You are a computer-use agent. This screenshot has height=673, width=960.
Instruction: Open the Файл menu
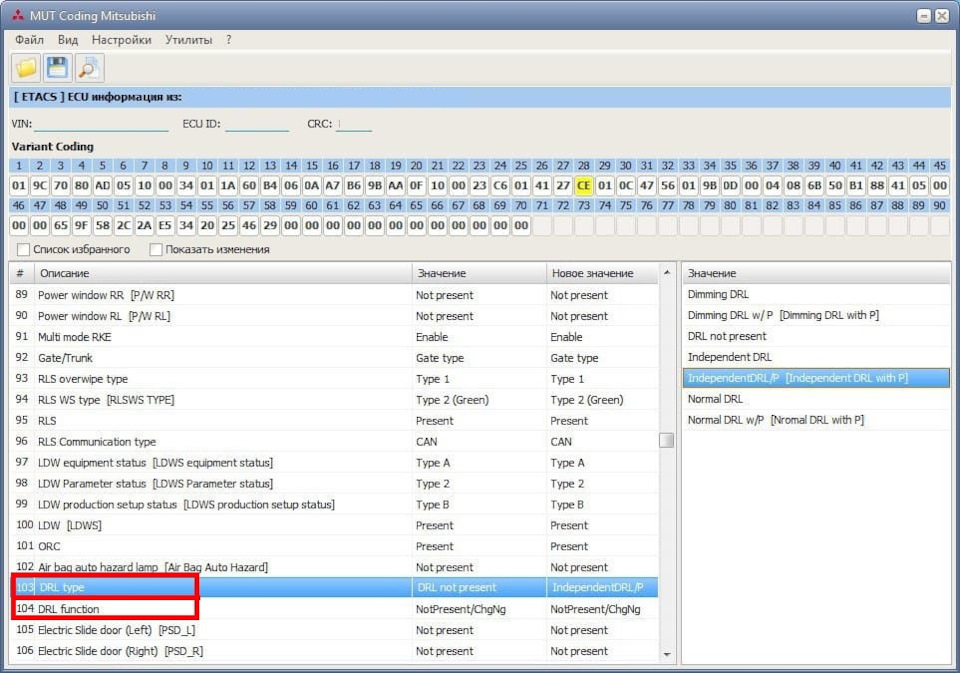(29, 40)
